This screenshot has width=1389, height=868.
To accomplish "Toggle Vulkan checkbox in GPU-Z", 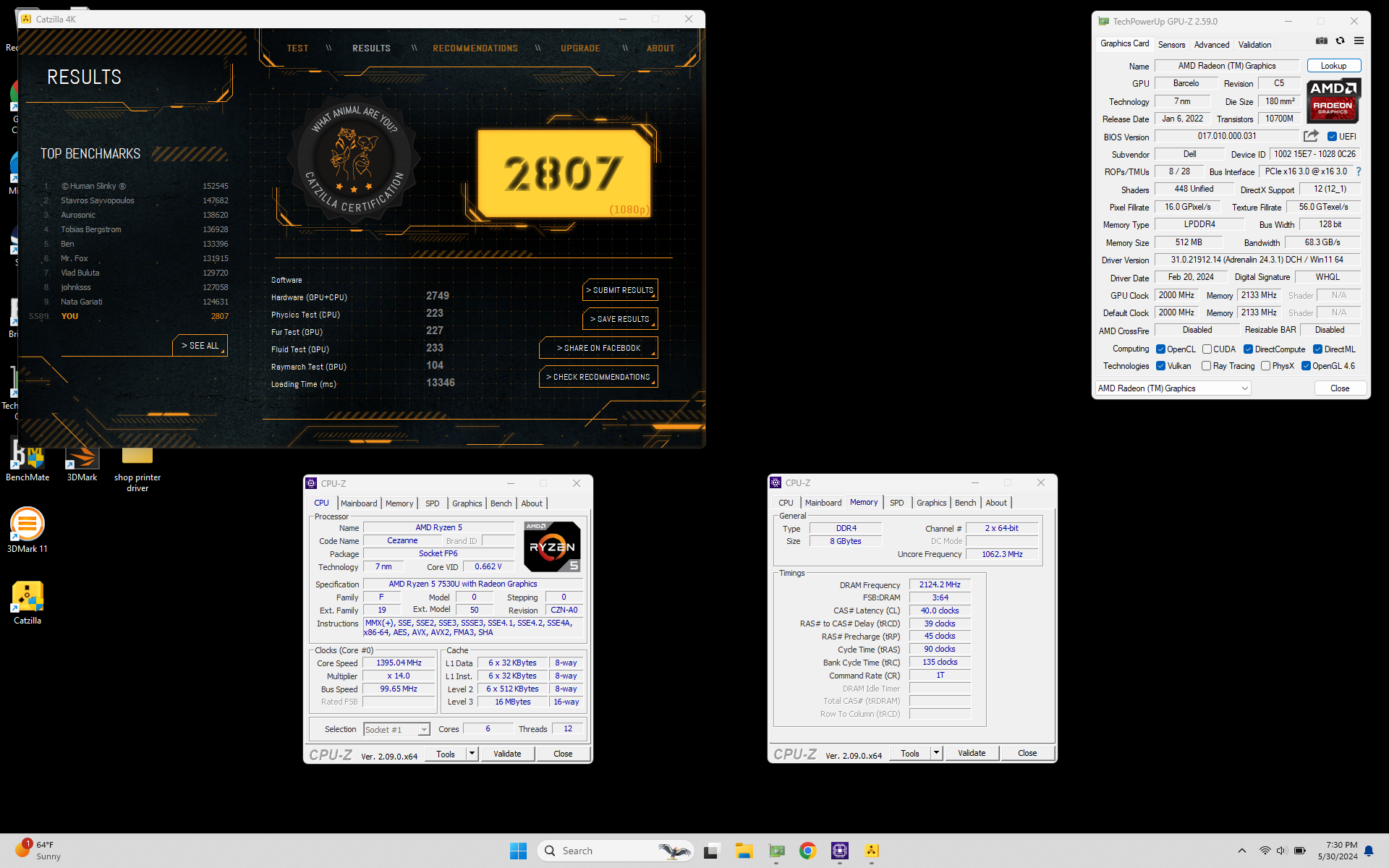I will coord(1160,366).
